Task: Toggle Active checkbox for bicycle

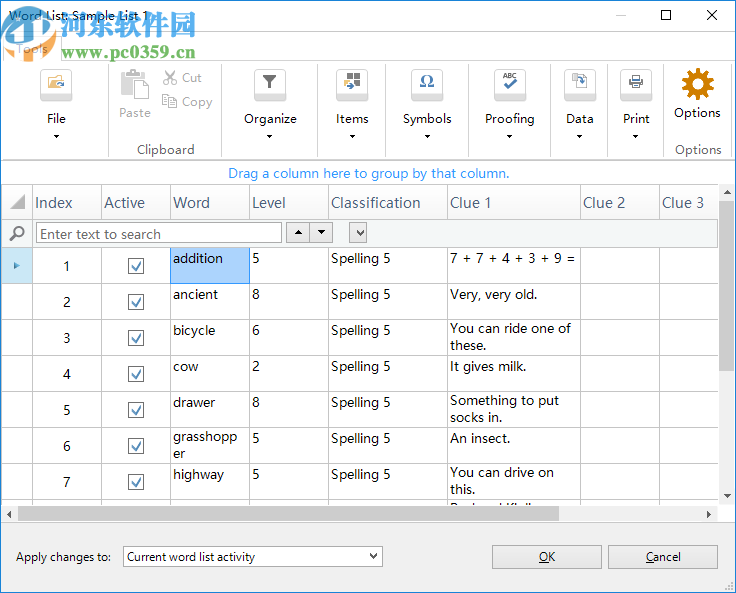Action: point(136,338)
